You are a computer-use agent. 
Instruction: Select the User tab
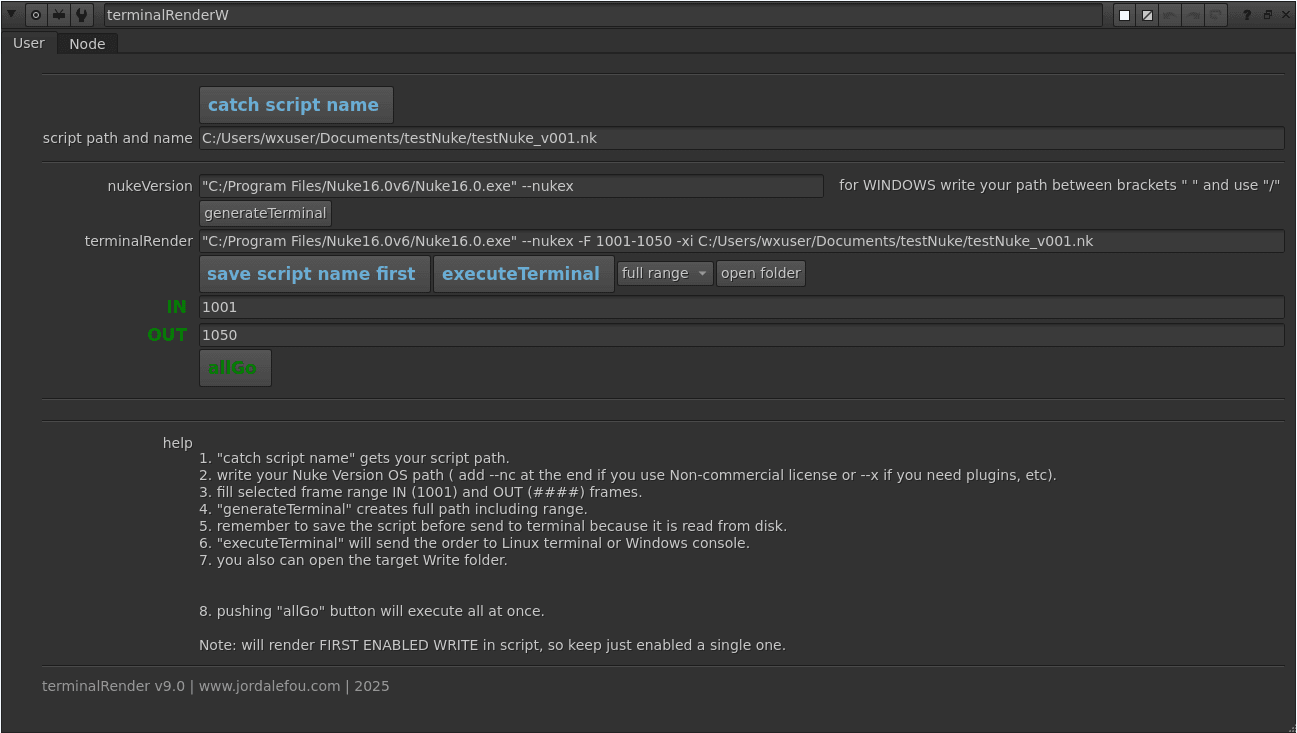tap(28, 43)
